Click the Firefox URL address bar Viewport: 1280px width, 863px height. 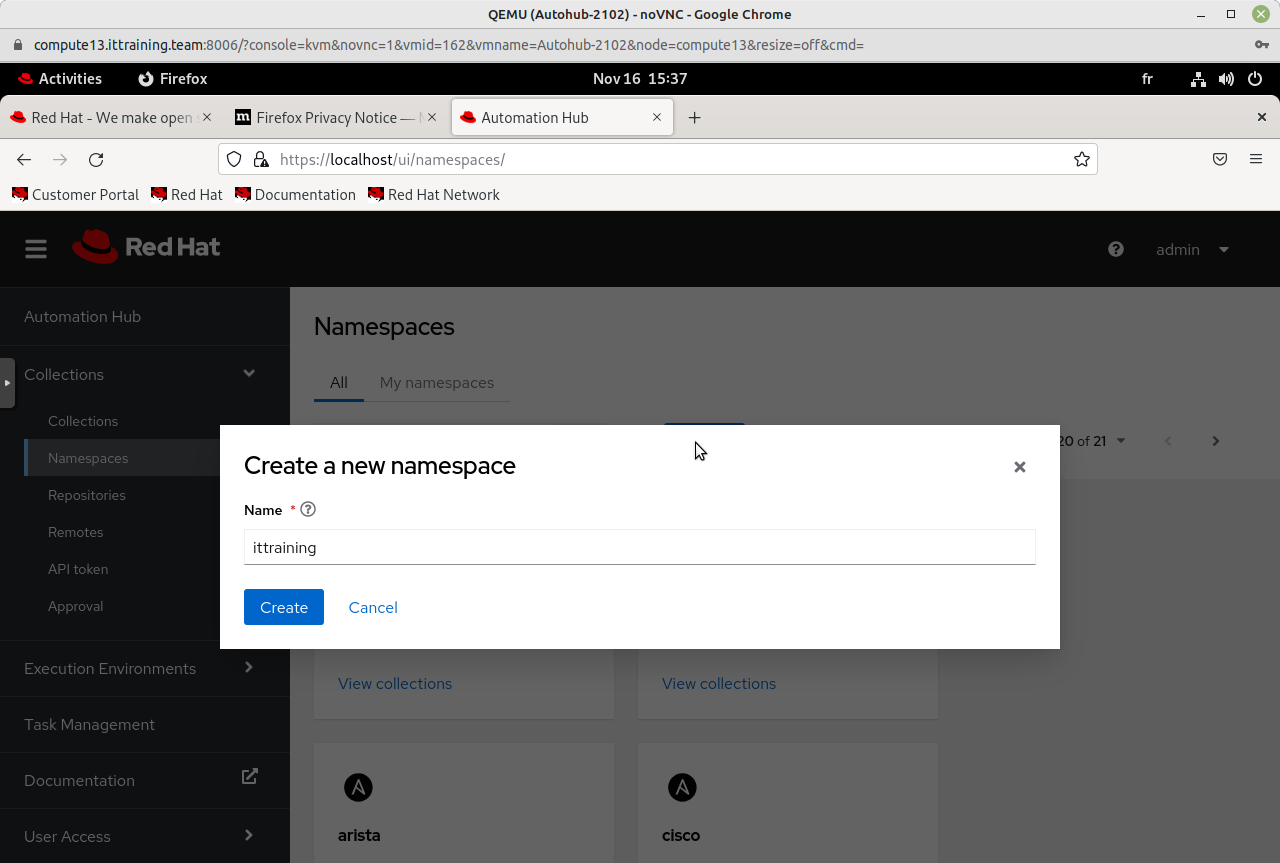(658, 159)
